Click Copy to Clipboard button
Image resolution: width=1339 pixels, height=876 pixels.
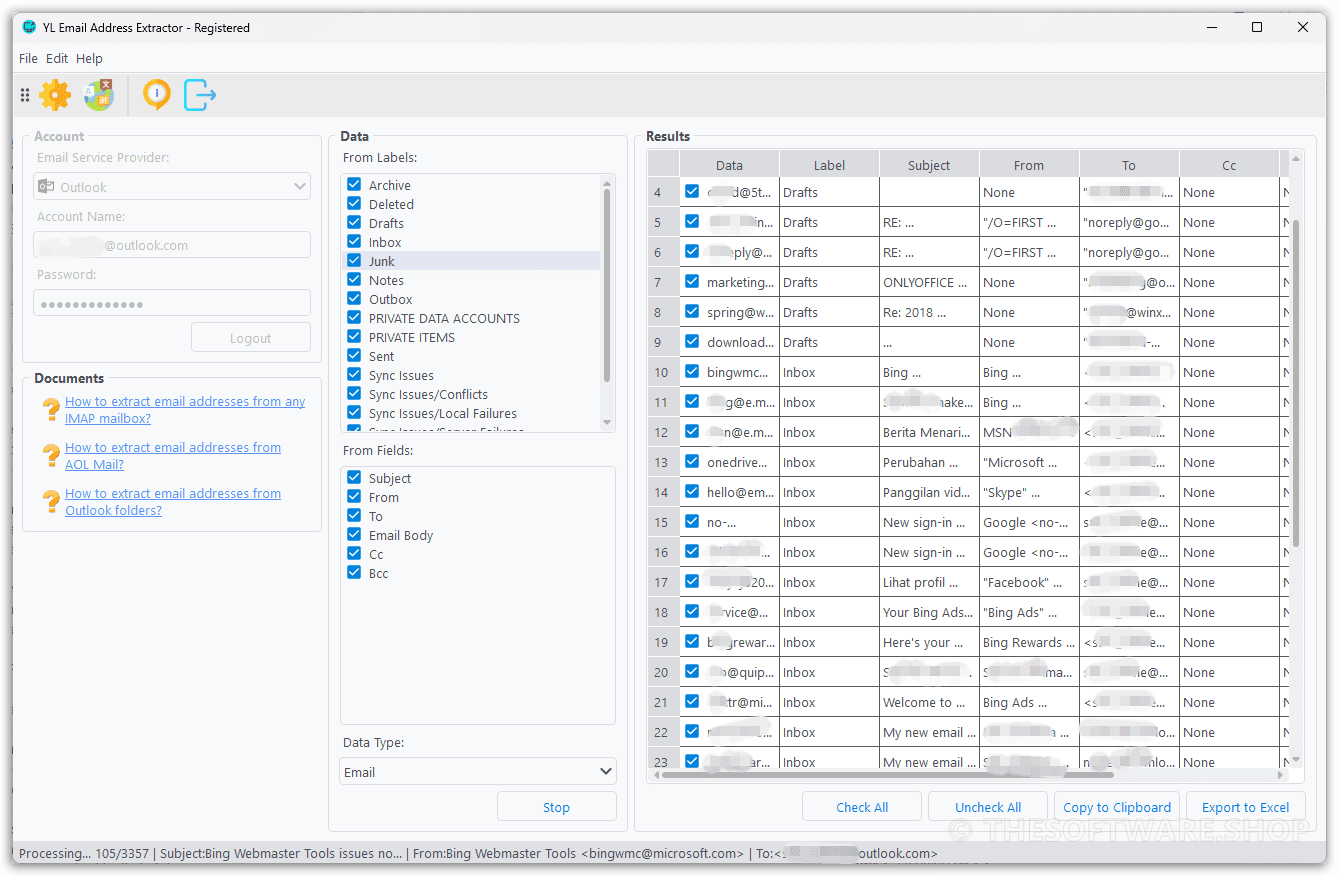[x=1116, y=807]
